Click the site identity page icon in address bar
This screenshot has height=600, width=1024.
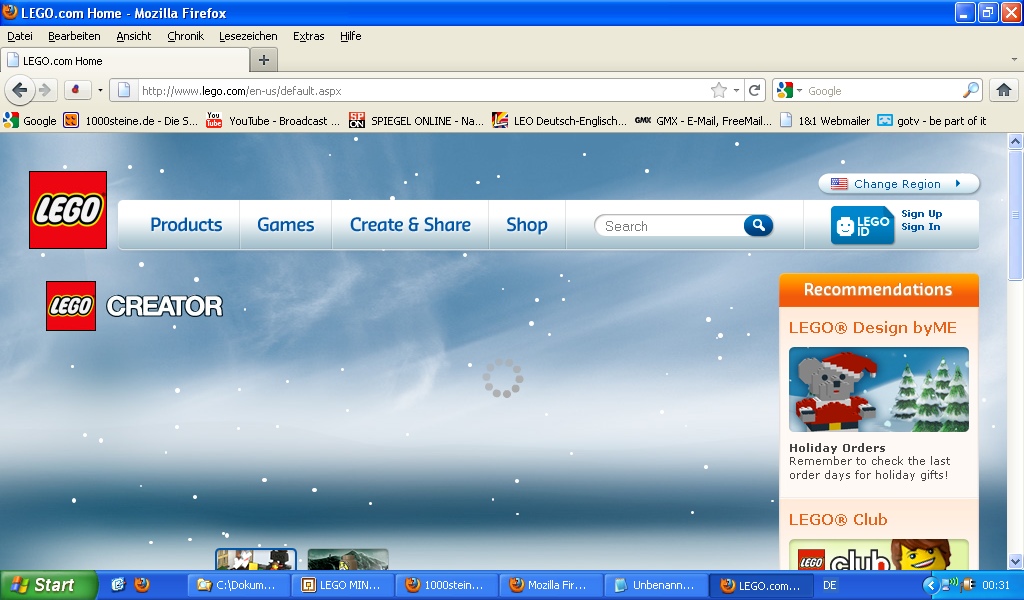(x=124, y=90)
